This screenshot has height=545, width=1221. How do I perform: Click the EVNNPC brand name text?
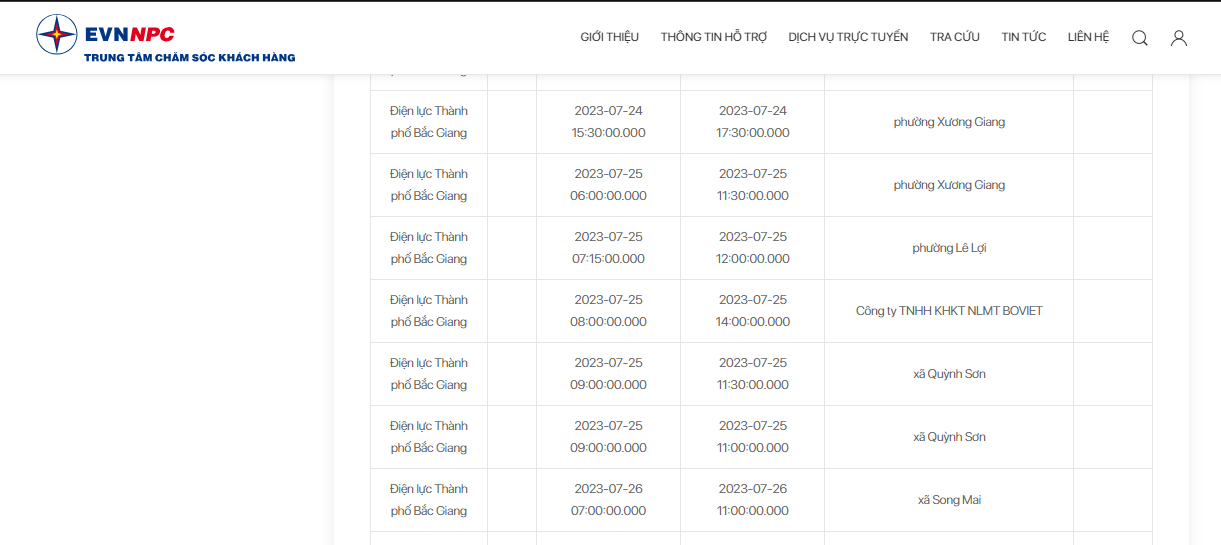[130, 34]
